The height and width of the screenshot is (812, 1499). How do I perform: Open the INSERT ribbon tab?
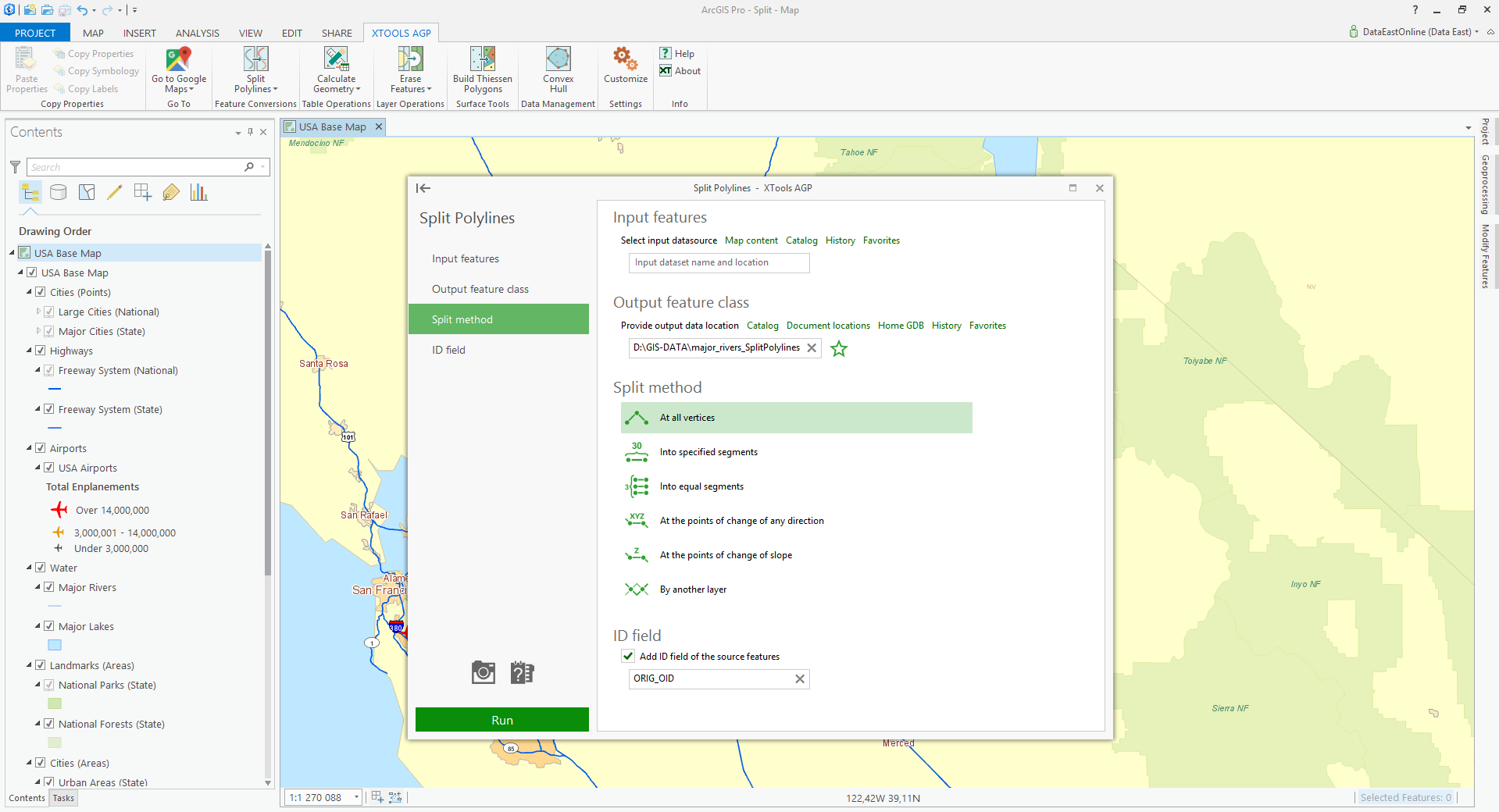(140, 33)
